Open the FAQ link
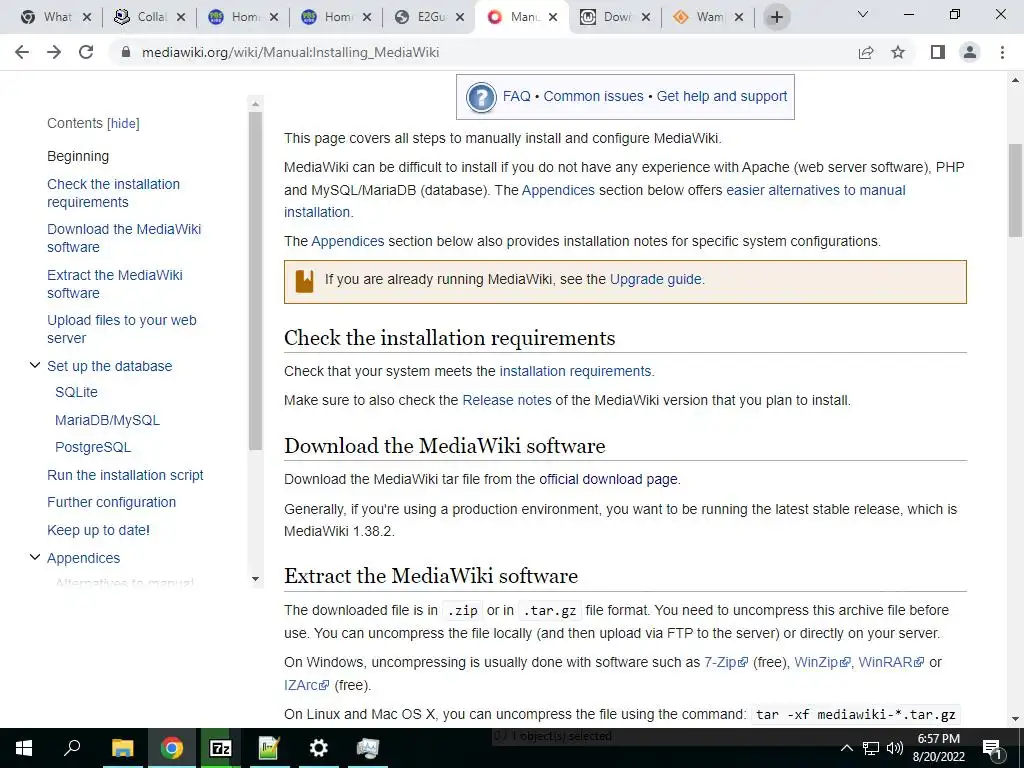Viewport: 1024px width, 768px height. [517, 97]
